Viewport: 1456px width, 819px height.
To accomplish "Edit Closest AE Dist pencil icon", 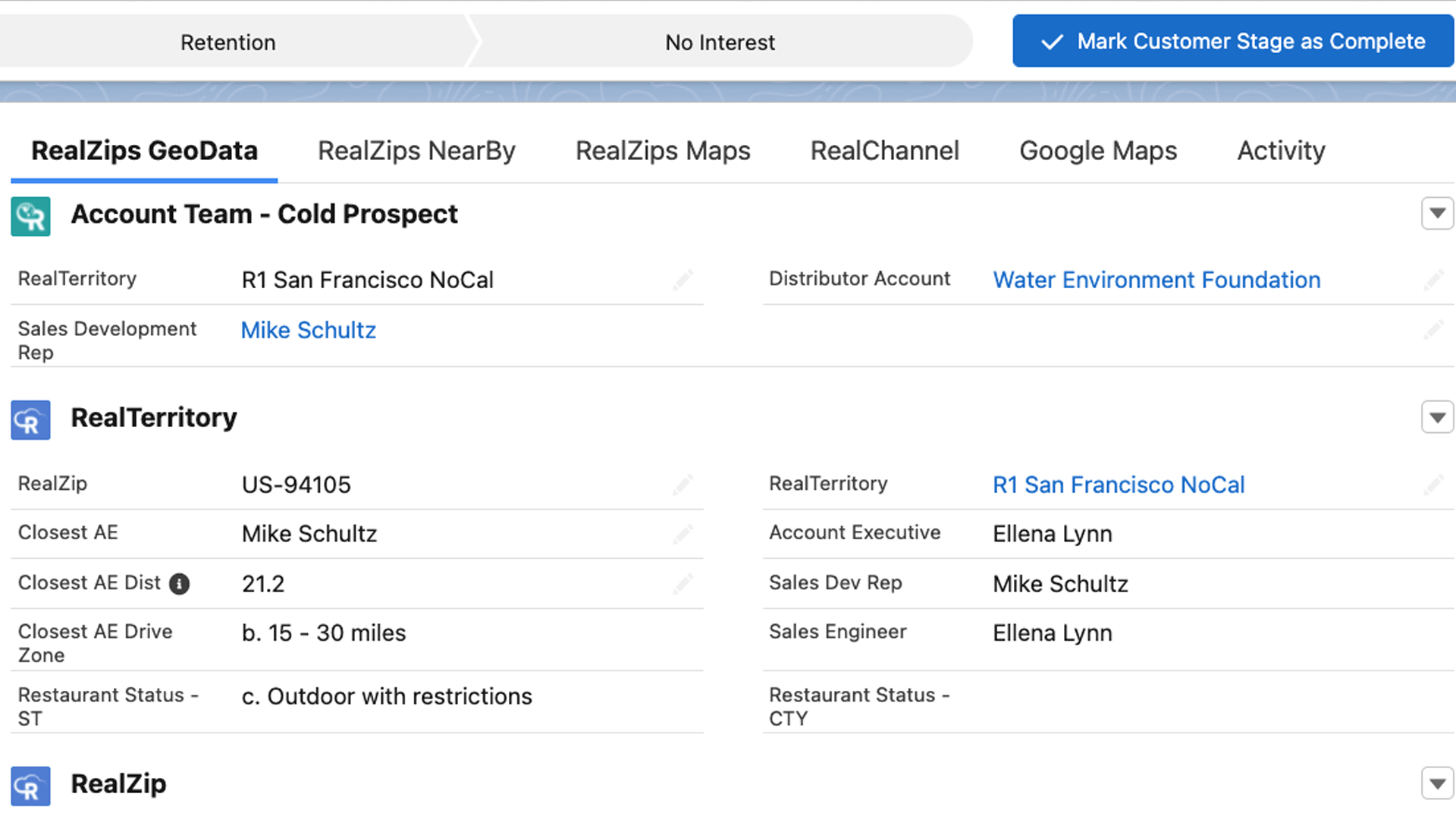I will 682,584.
